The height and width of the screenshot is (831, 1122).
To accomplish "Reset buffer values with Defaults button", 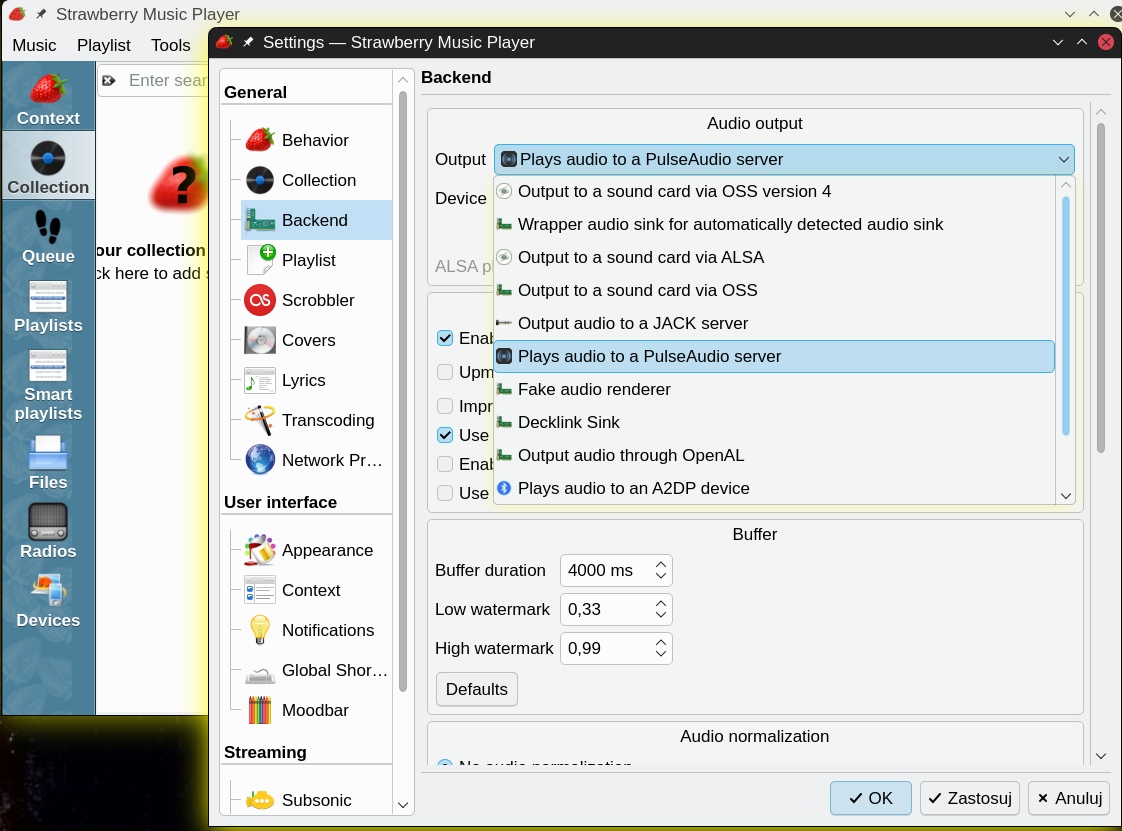I will (x=477, y=689).
